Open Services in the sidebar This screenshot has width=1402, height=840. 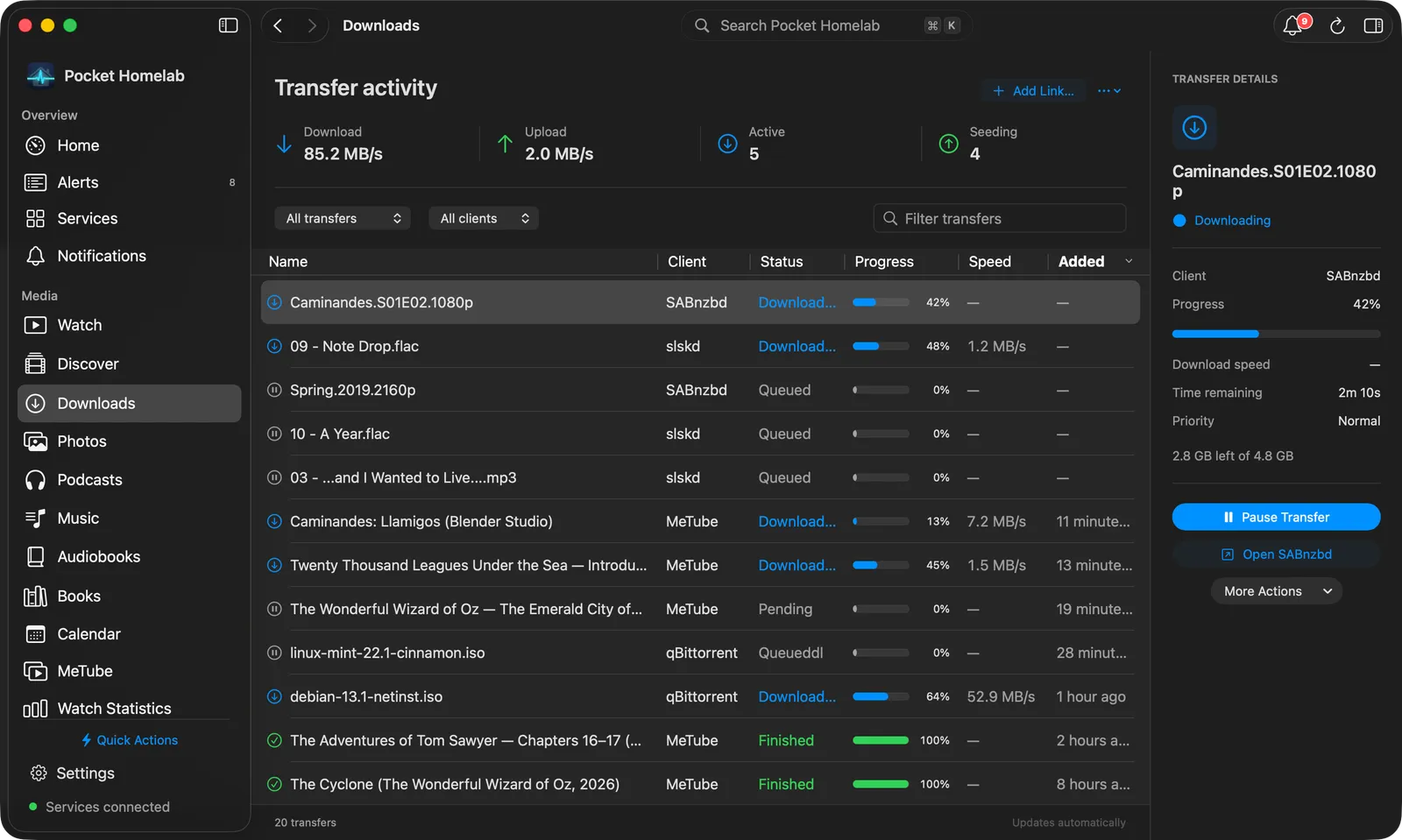coord(129,218)
